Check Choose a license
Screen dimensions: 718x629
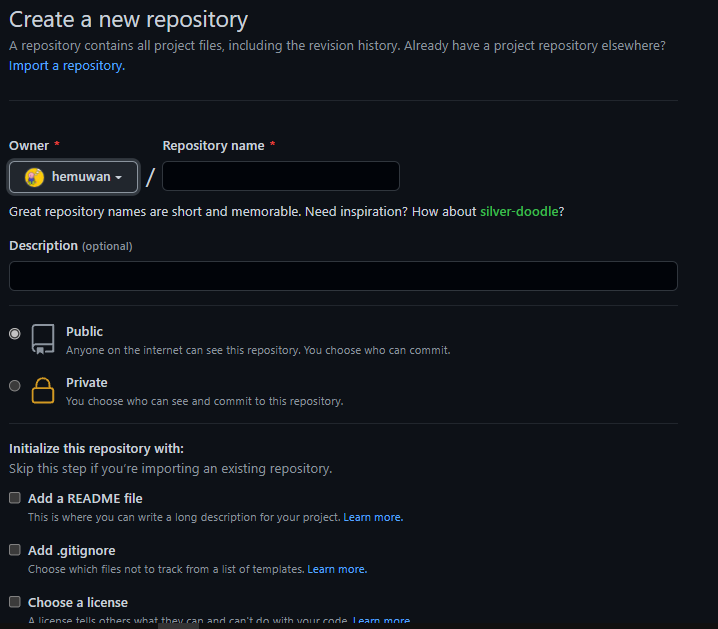coord(15,602)
